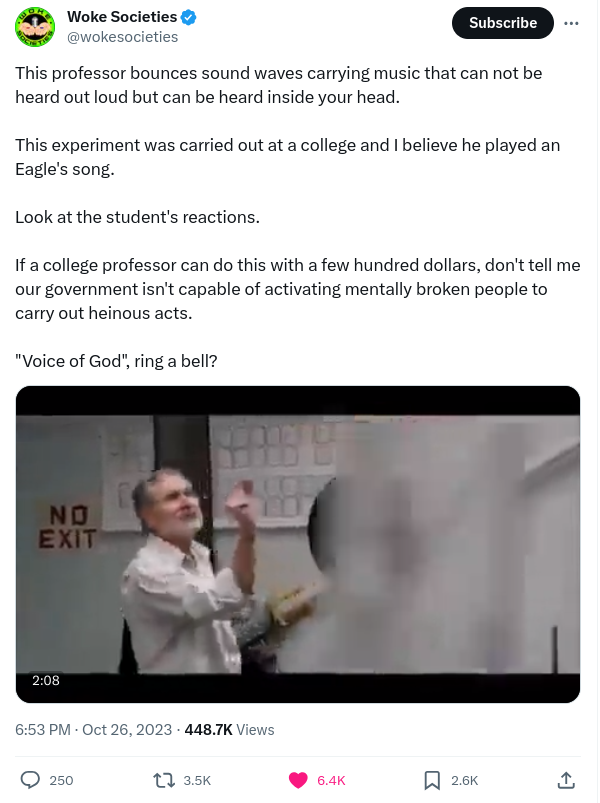This screenshot has width=600, height=803.
Task: Click the 6.4K likes count
Action: point(331,780)
